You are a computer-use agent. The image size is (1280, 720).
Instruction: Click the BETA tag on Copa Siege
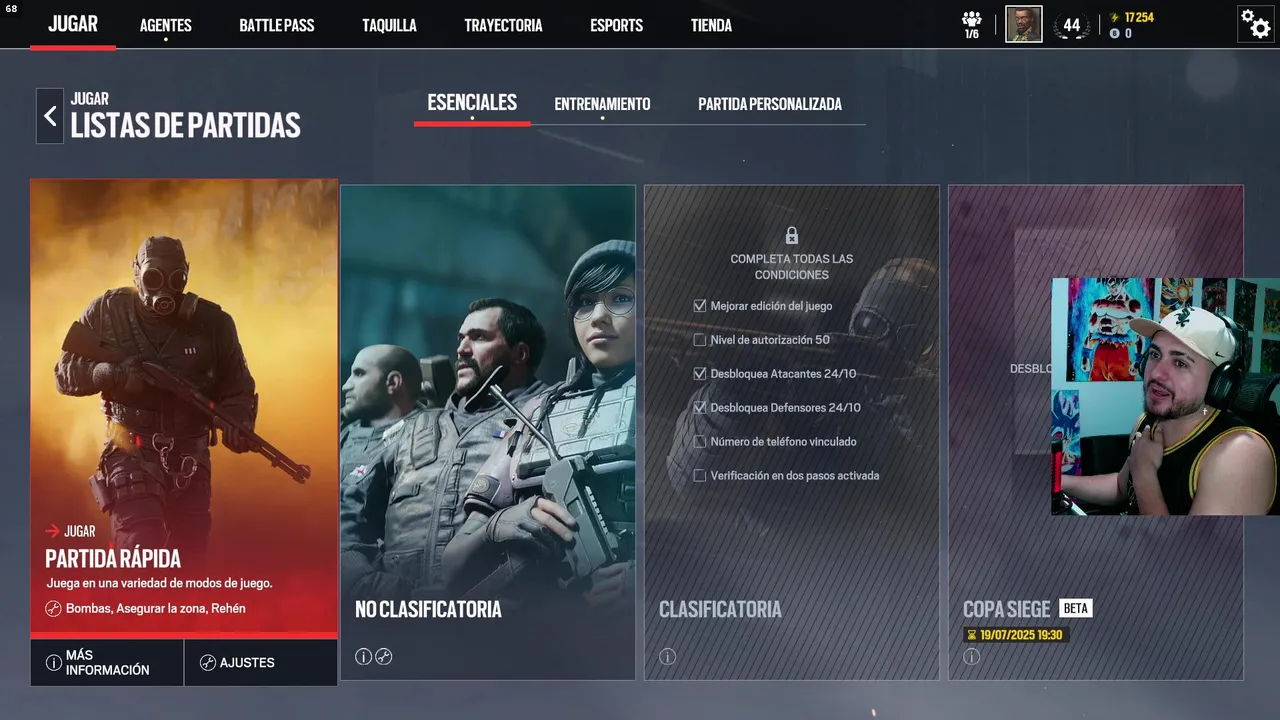1076,608
